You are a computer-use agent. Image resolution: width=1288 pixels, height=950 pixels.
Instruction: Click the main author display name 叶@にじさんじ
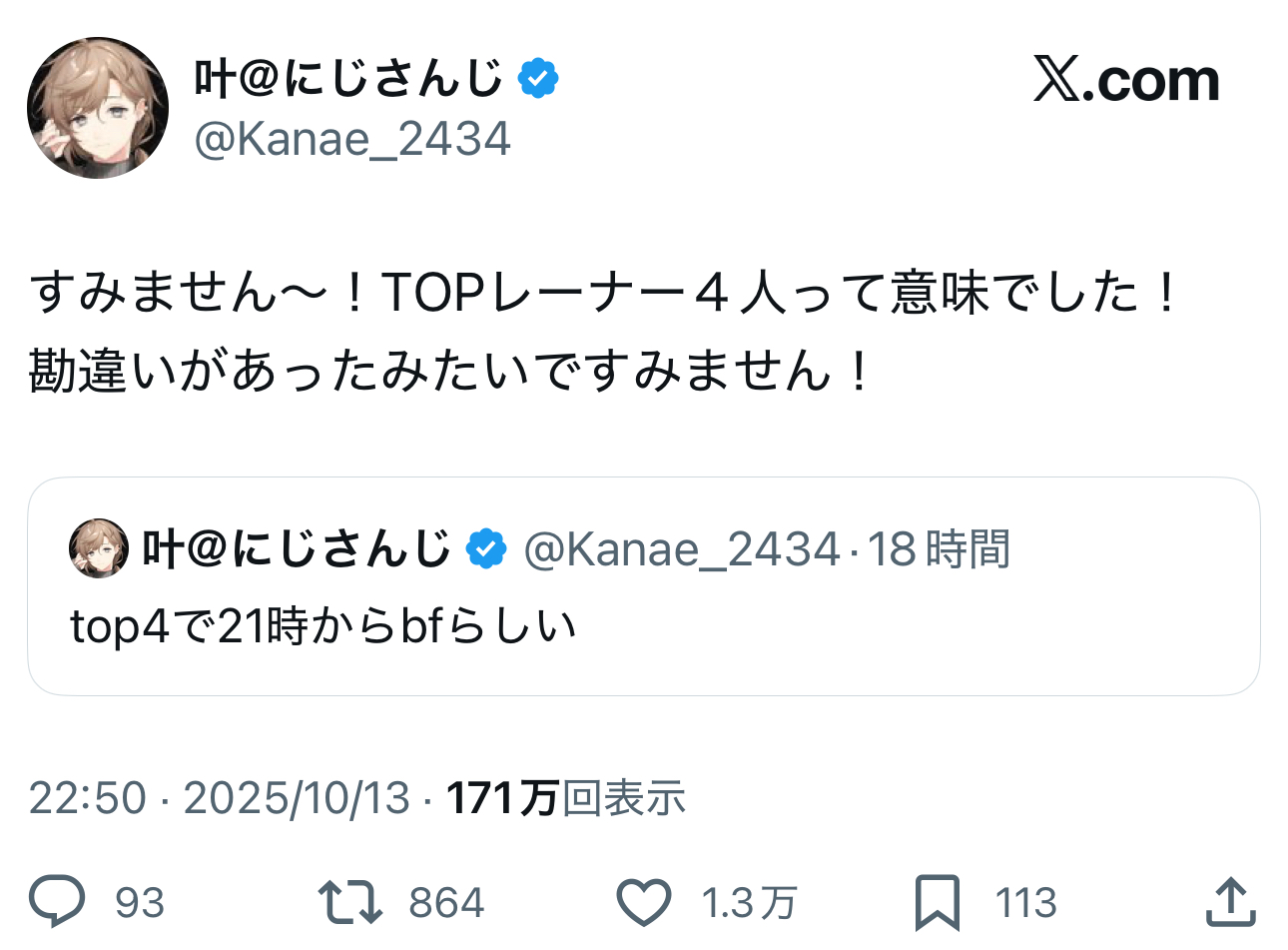click(x=348, y=78)
